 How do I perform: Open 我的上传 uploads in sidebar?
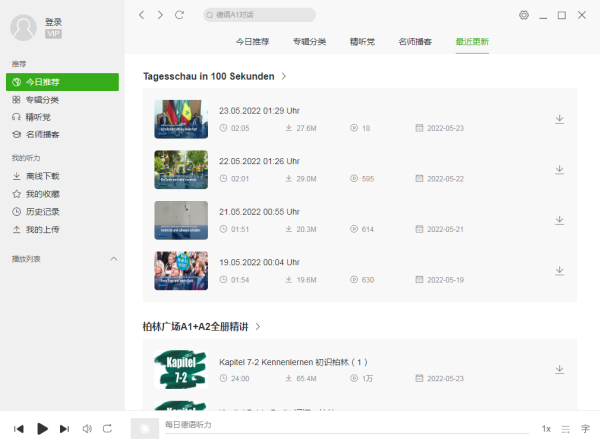tap(62, 230)
